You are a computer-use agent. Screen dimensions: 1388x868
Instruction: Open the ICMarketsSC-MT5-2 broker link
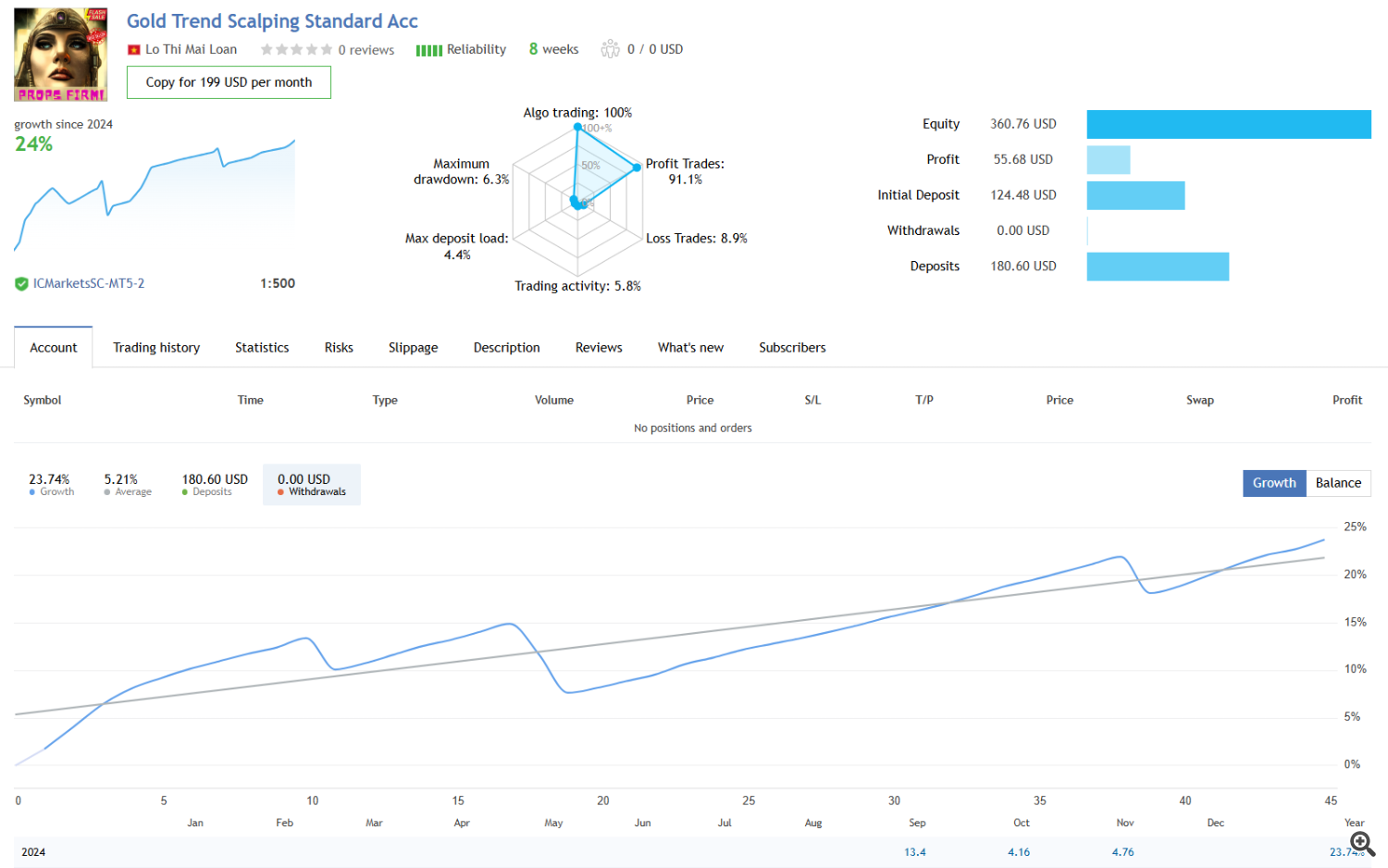(89, 284)
